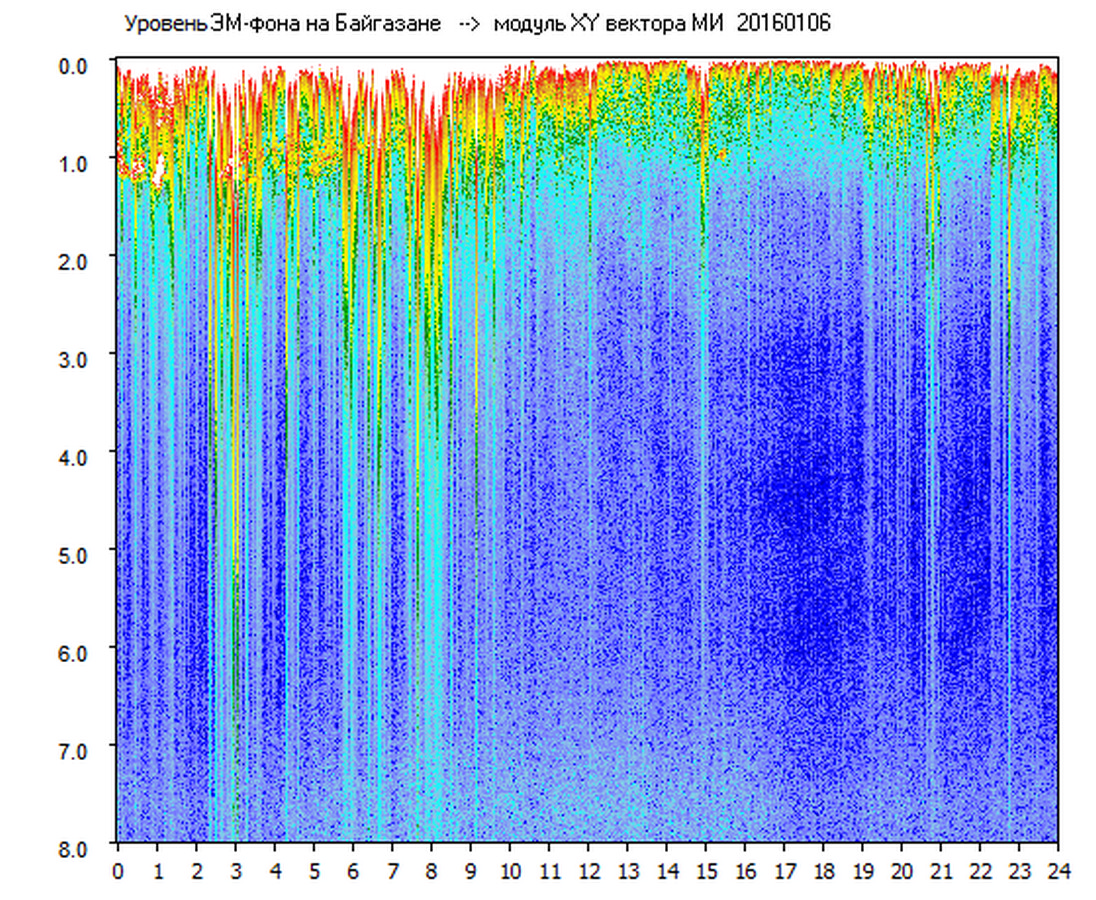Select the 3.0 label on vertical axis
Image resolution: width=1096 pixels, height=900 pixels.
(x=75, y=358)
